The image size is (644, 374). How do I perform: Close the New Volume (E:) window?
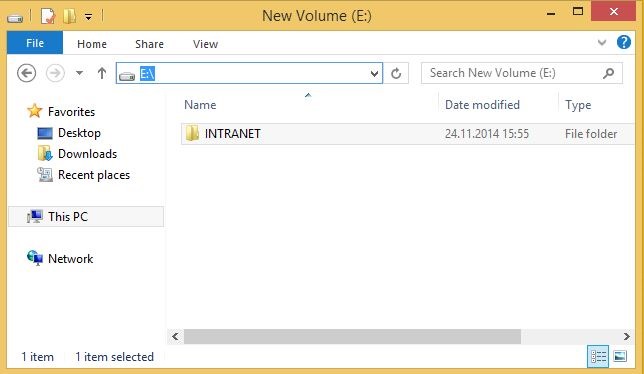point(614,11)
